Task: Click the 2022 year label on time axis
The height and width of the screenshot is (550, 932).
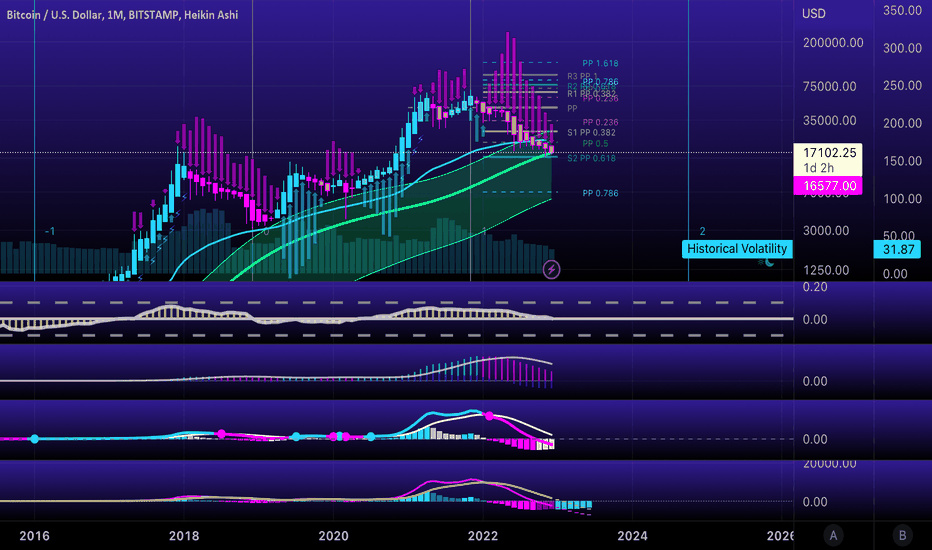Action: coord(483,536)
